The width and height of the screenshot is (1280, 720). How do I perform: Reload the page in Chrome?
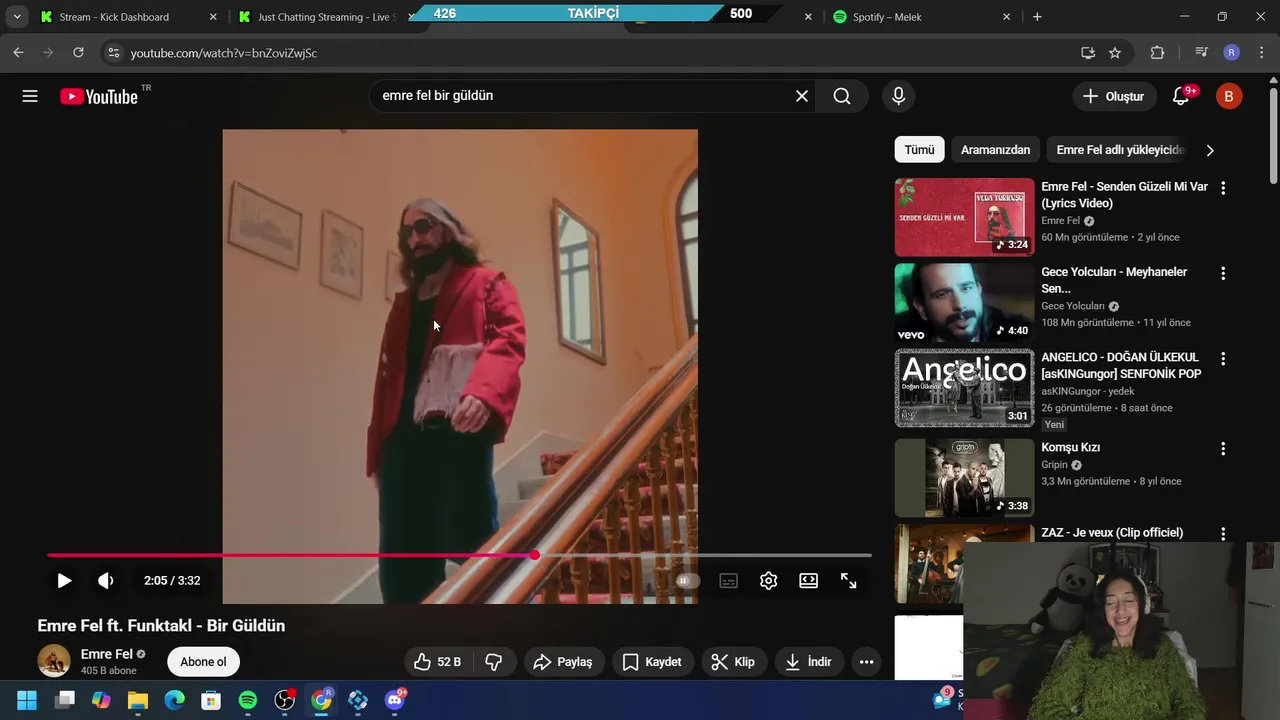(x=78, y=53)
